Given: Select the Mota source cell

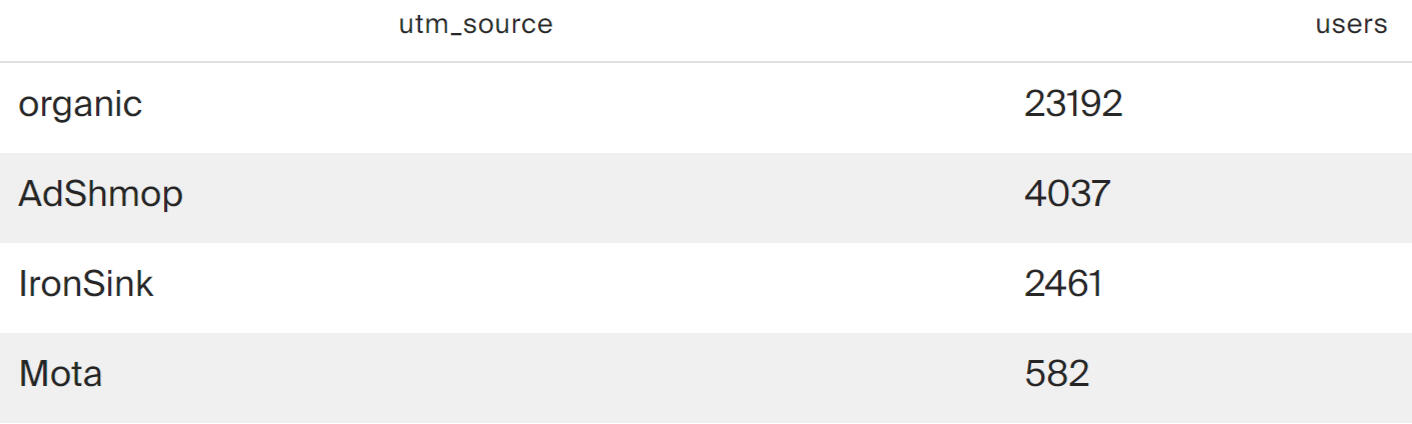Looking at the screenshot, I should tap(60, 374).
